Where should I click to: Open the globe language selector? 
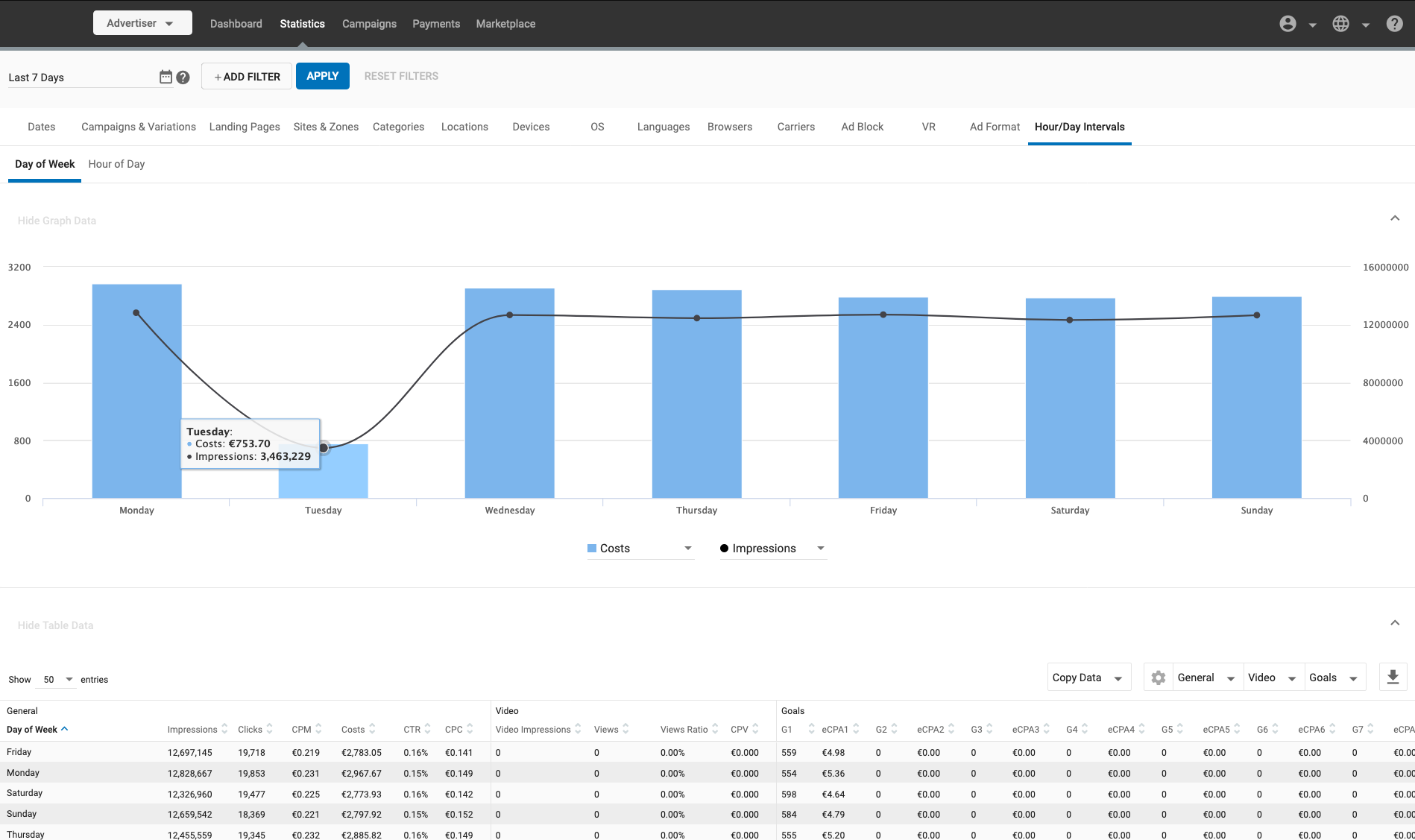[x=1340, y=24]
